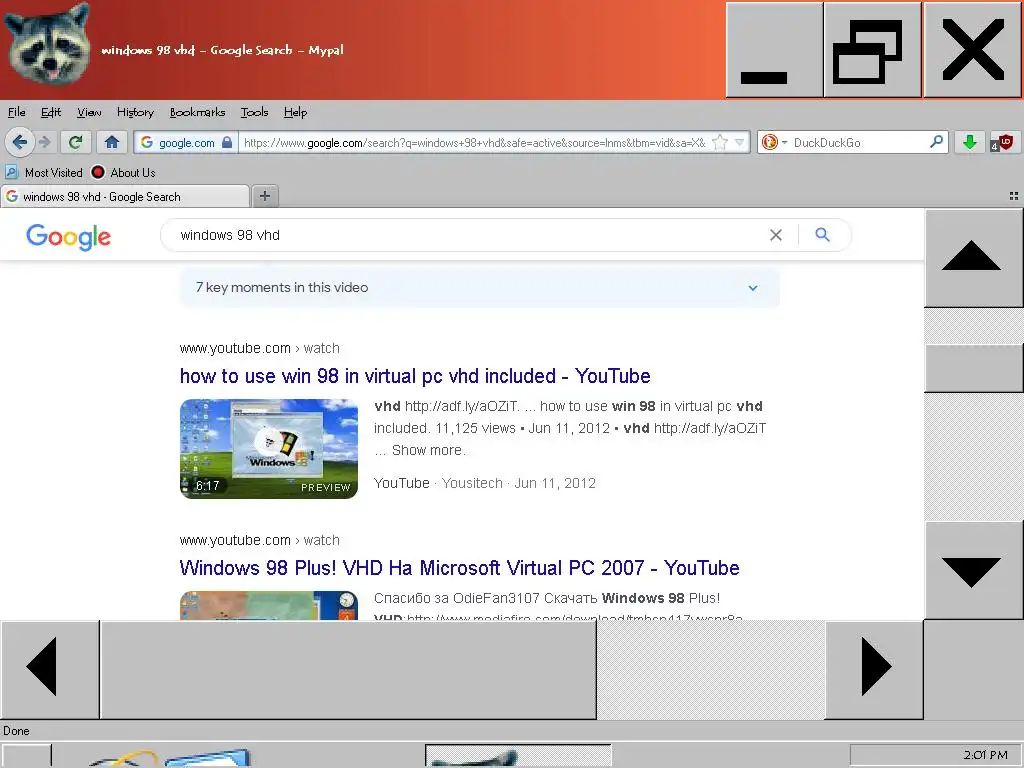This screenshot has height=768, width=1024.
Task: Play the 6:17 Windows 98 video thumbnail
Action: pyautogui.click(x=269, y=449)
